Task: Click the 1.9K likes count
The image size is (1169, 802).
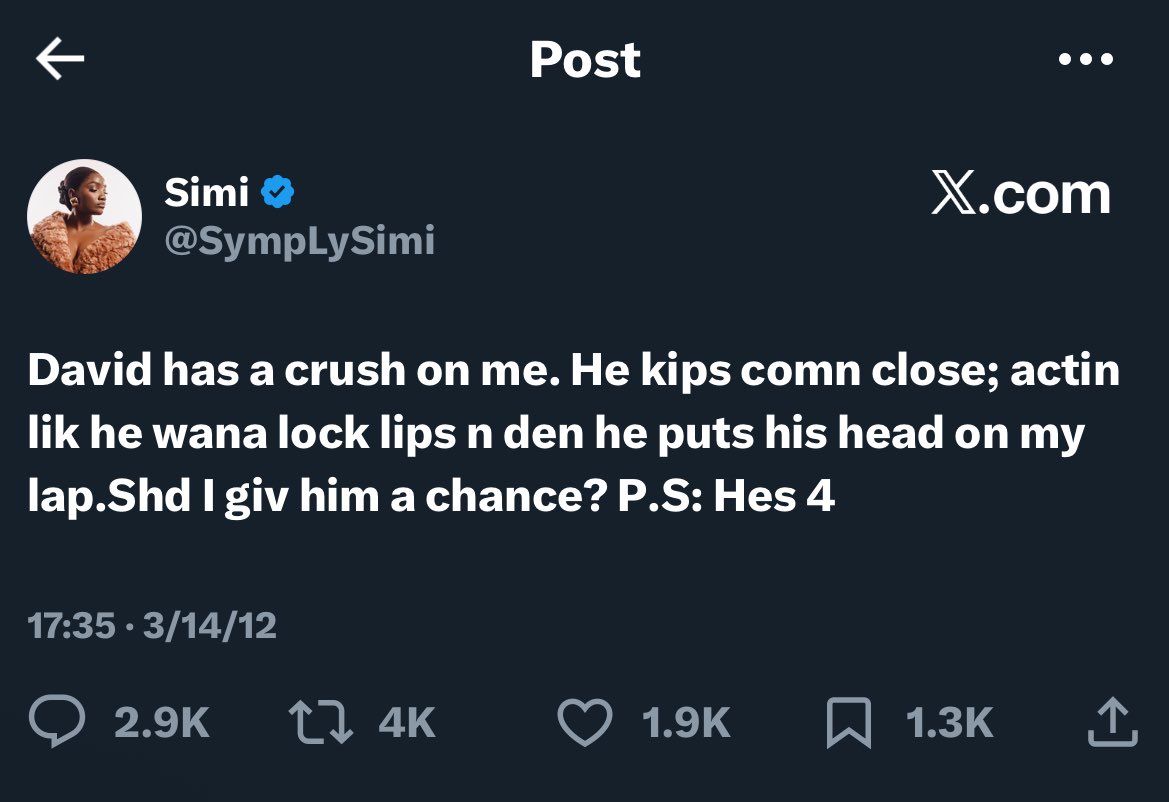Action: tap(686, 722)
